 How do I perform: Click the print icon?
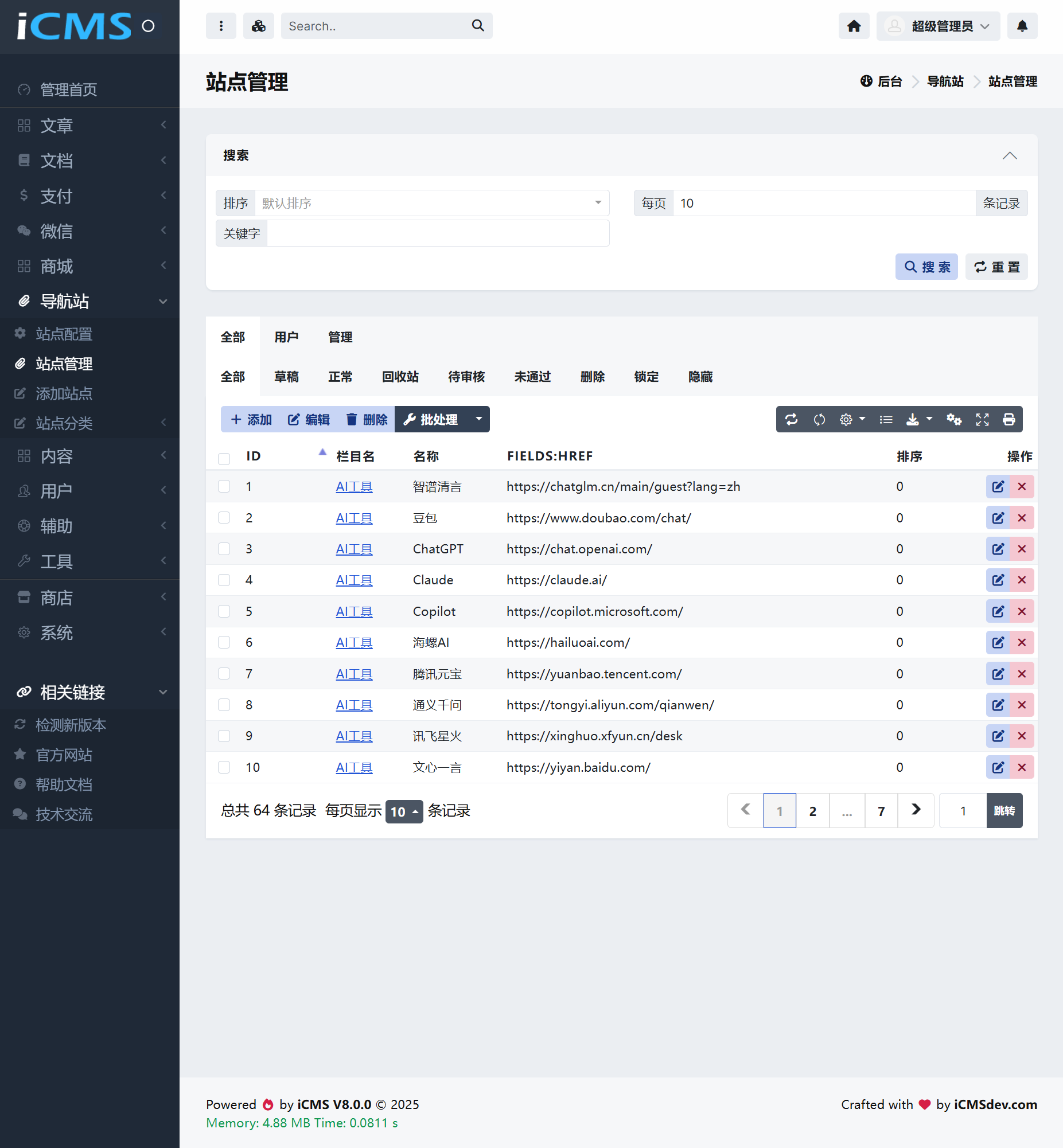[x=1009, y=420]
